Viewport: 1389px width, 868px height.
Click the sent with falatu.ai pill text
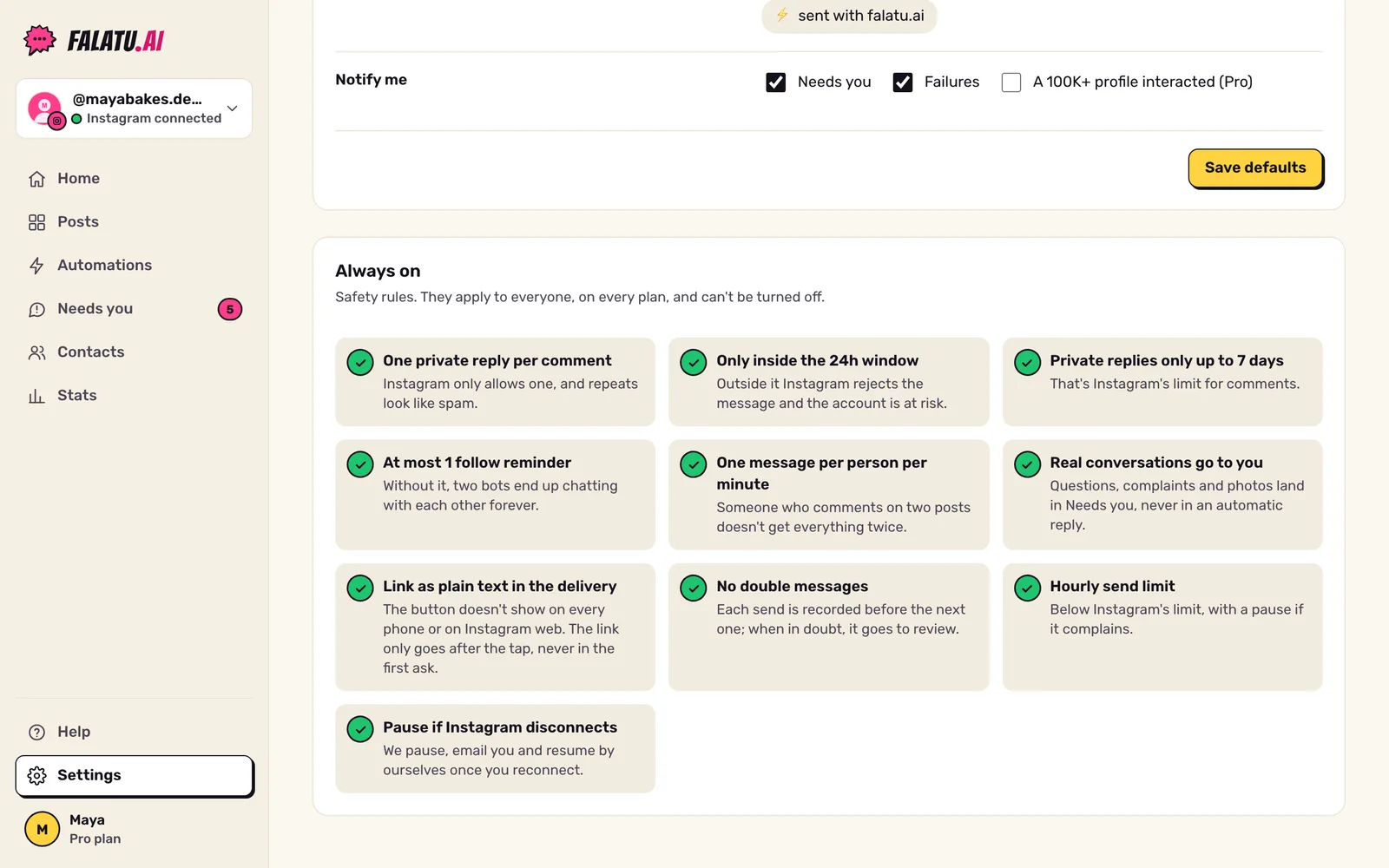pos(860,16)
